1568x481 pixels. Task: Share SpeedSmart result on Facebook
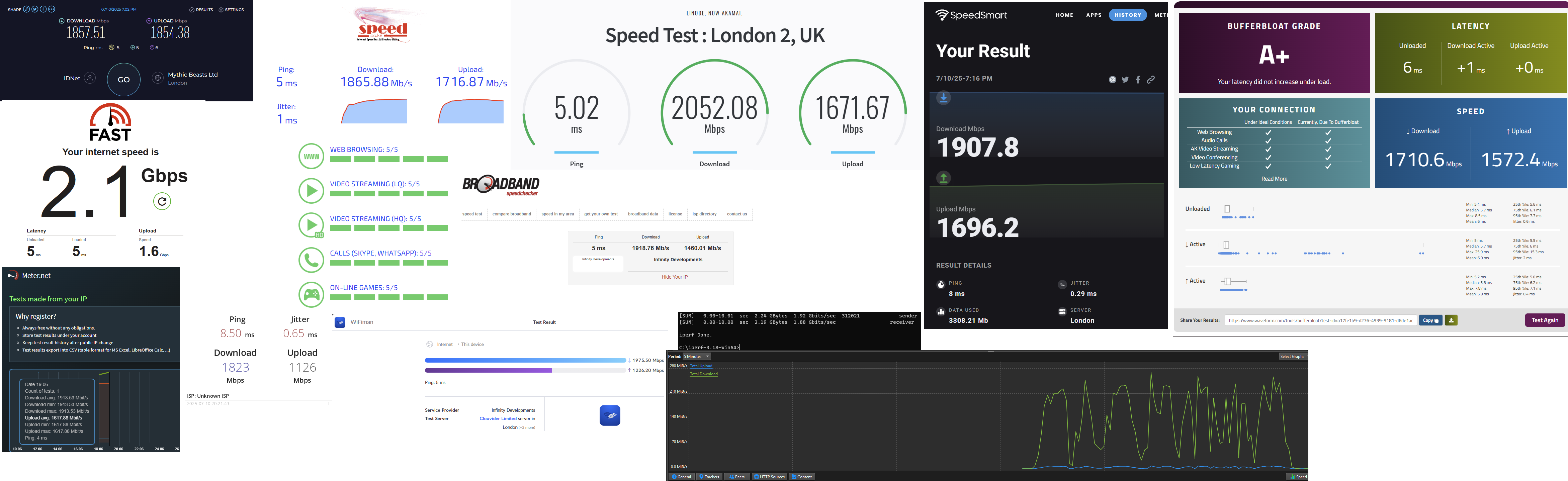1138,80
